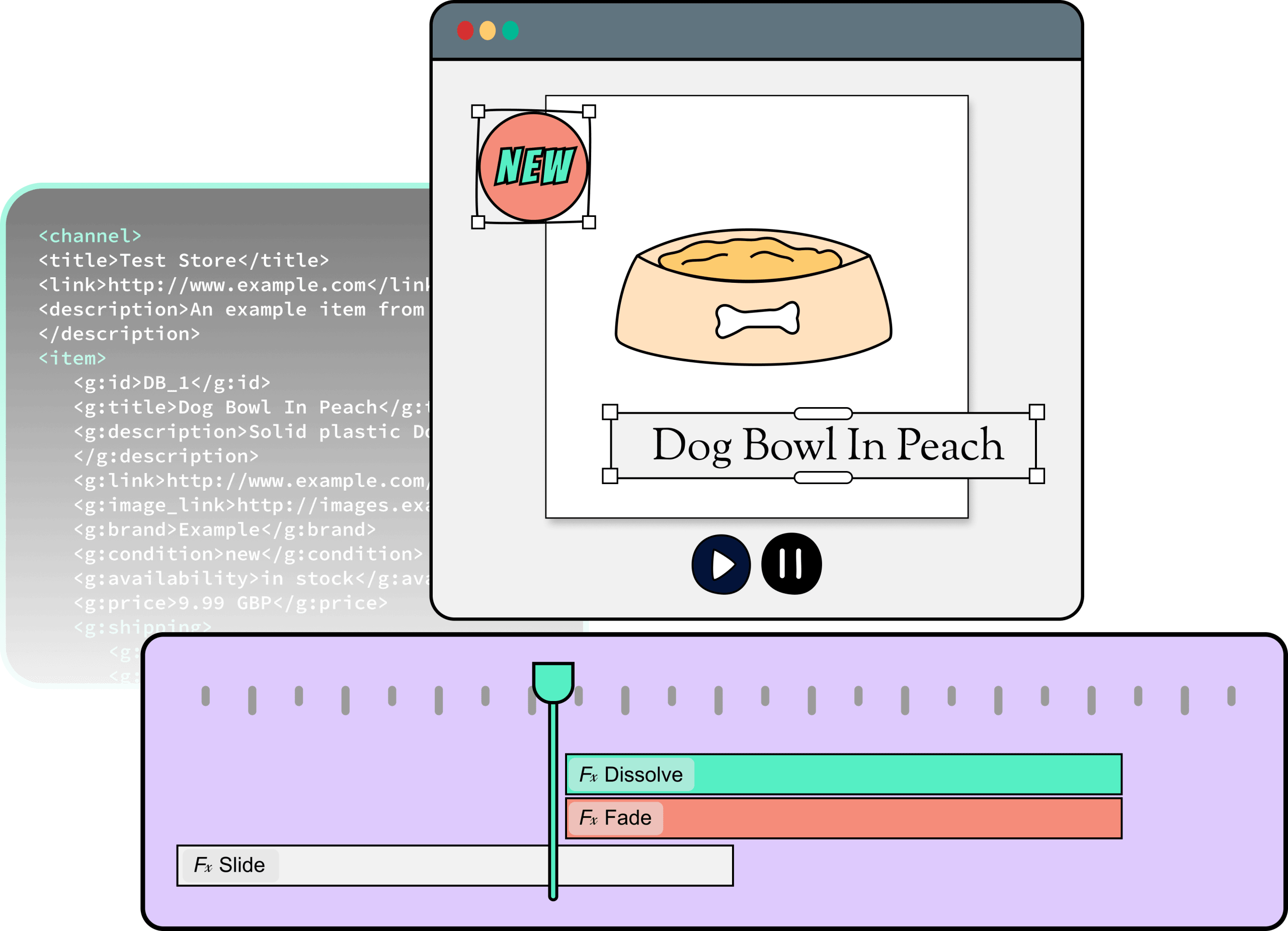Click top-left handle of NEW badge selection

[478, 111]
